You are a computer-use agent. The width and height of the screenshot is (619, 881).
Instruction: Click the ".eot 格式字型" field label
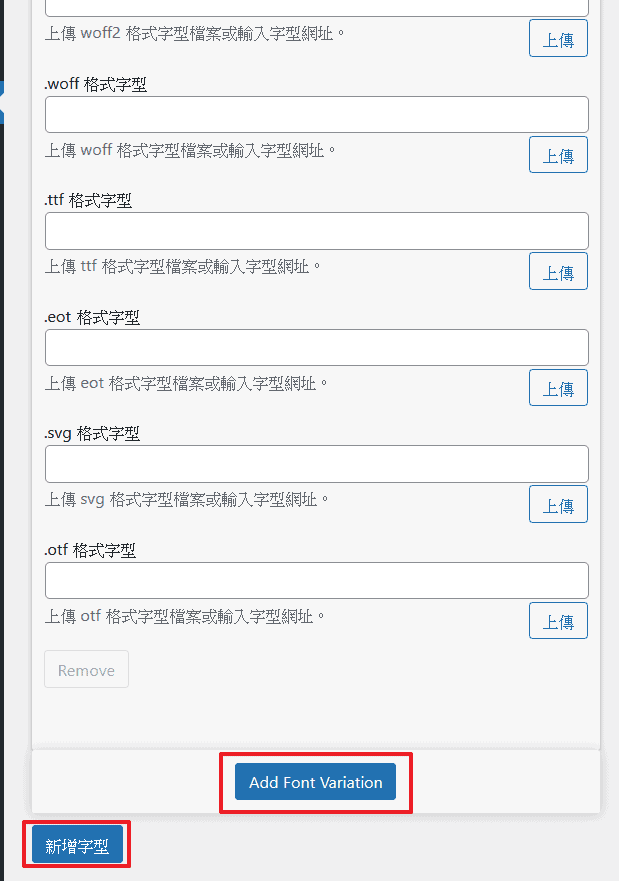point(92,318)
